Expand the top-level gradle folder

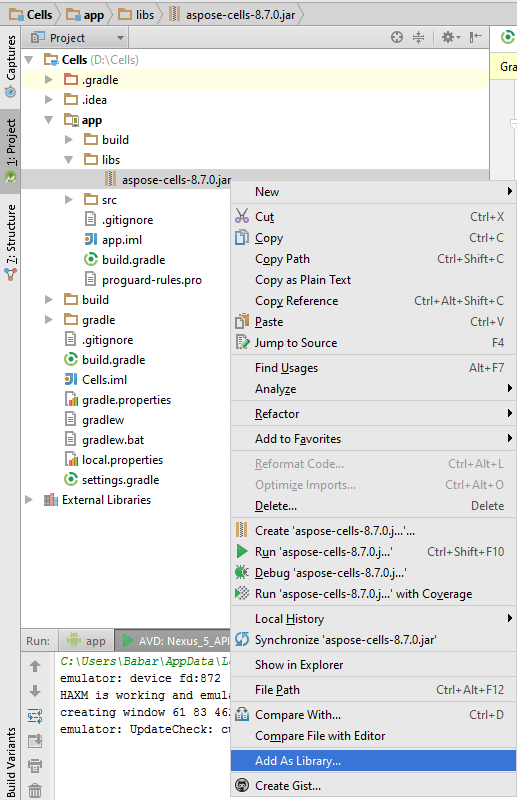pyautogui.click(x=49, y=320)
